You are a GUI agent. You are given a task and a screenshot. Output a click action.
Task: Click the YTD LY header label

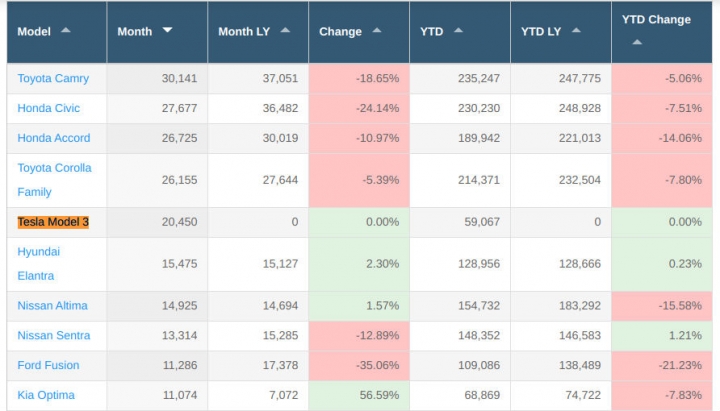tap(541, 32)
